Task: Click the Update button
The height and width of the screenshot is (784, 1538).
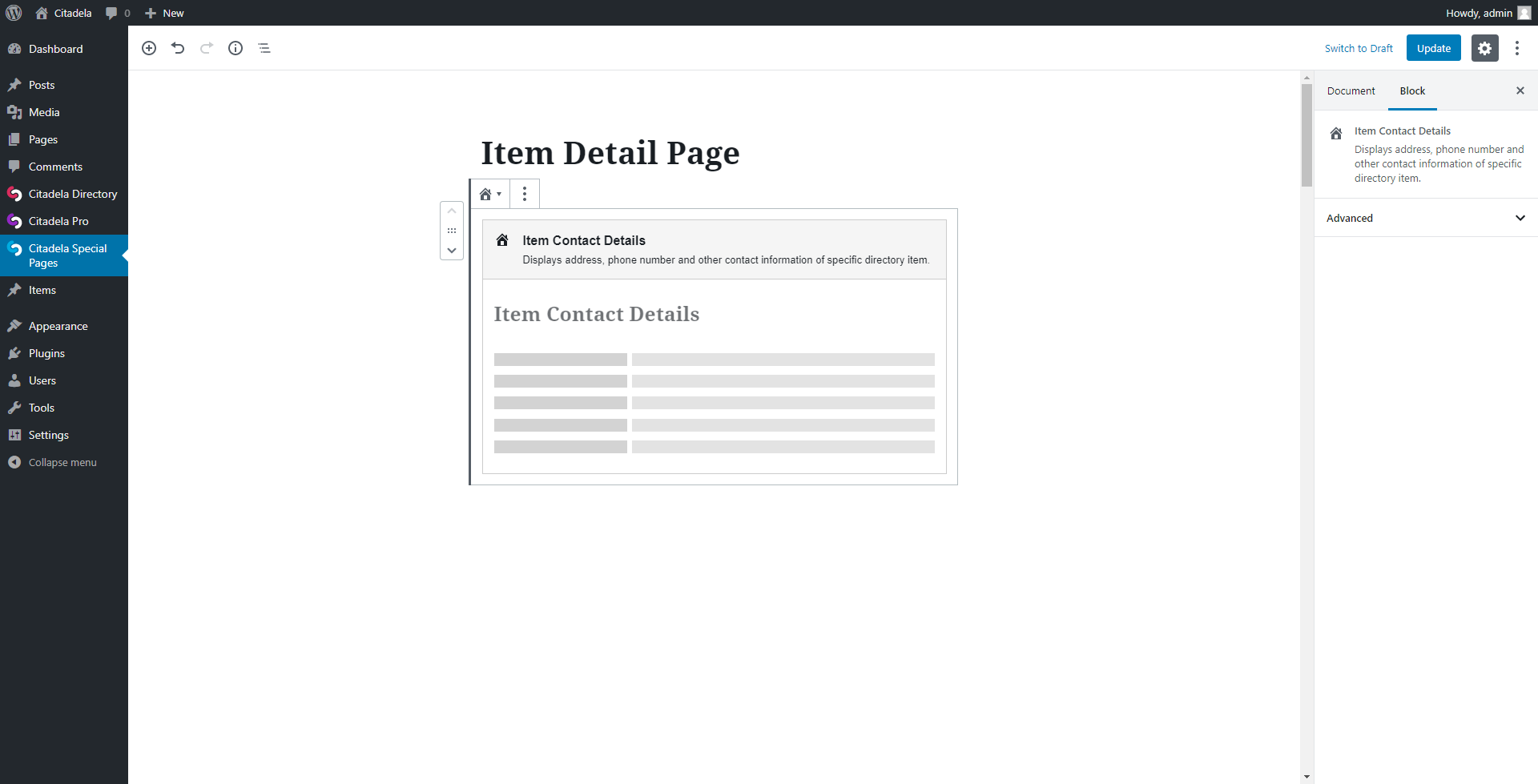Action: coord(1433,48)
